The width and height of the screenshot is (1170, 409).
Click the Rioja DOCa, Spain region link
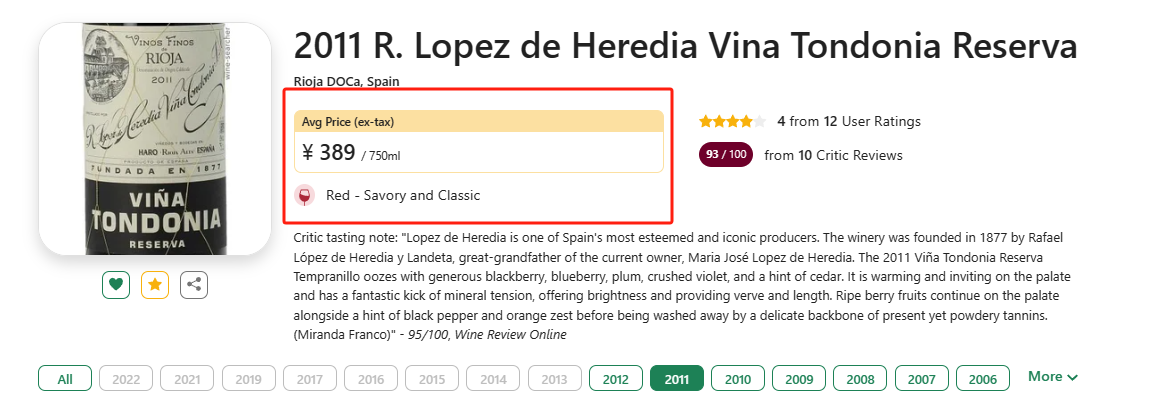(x=348, y=81)
